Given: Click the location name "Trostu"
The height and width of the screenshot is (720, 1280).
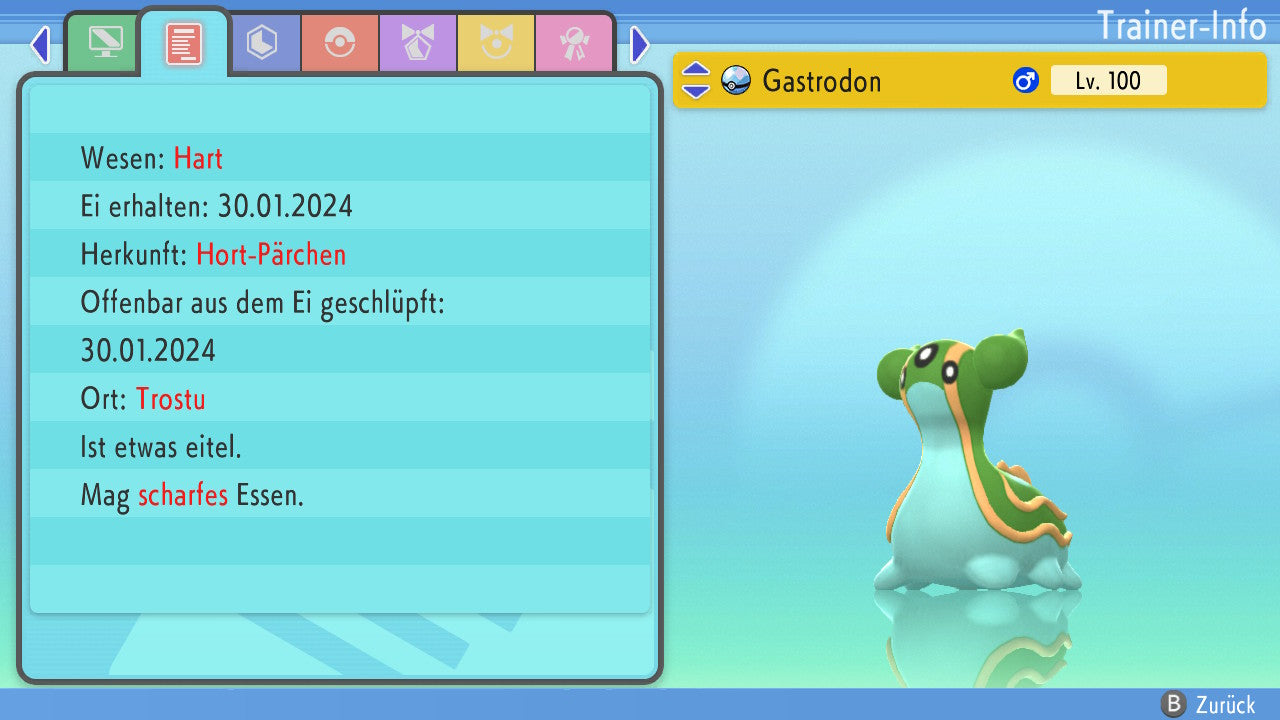Looking at the screenshot, I should point(171,399).
